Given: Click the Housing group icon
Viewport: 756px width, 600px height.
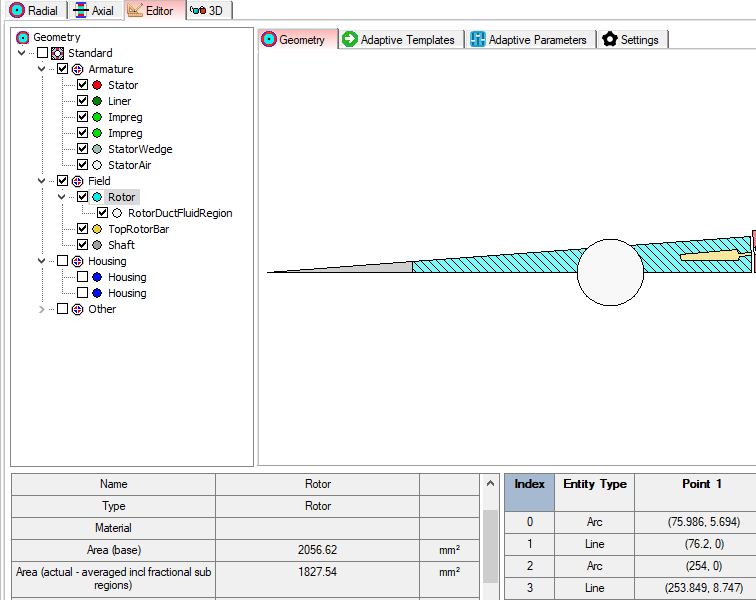Looking at the screenshot, I should tap(77, 261).
